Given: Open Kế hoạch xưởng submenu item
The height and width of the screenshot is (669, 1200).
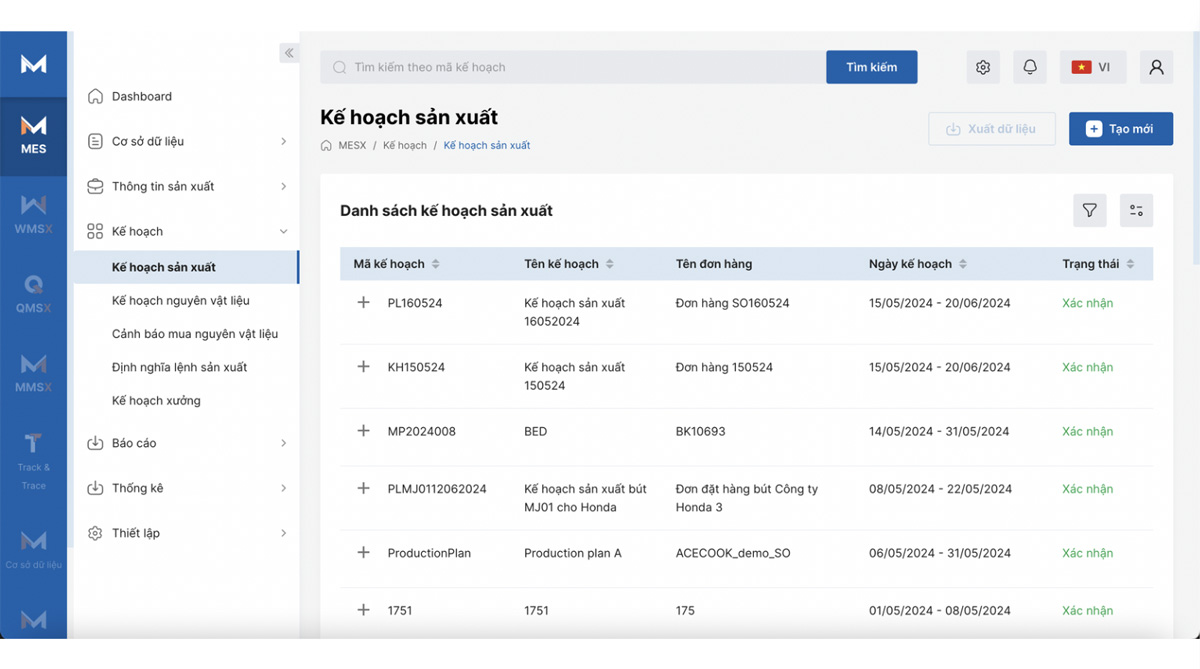Looking at the screenshot, I should 156,401.
